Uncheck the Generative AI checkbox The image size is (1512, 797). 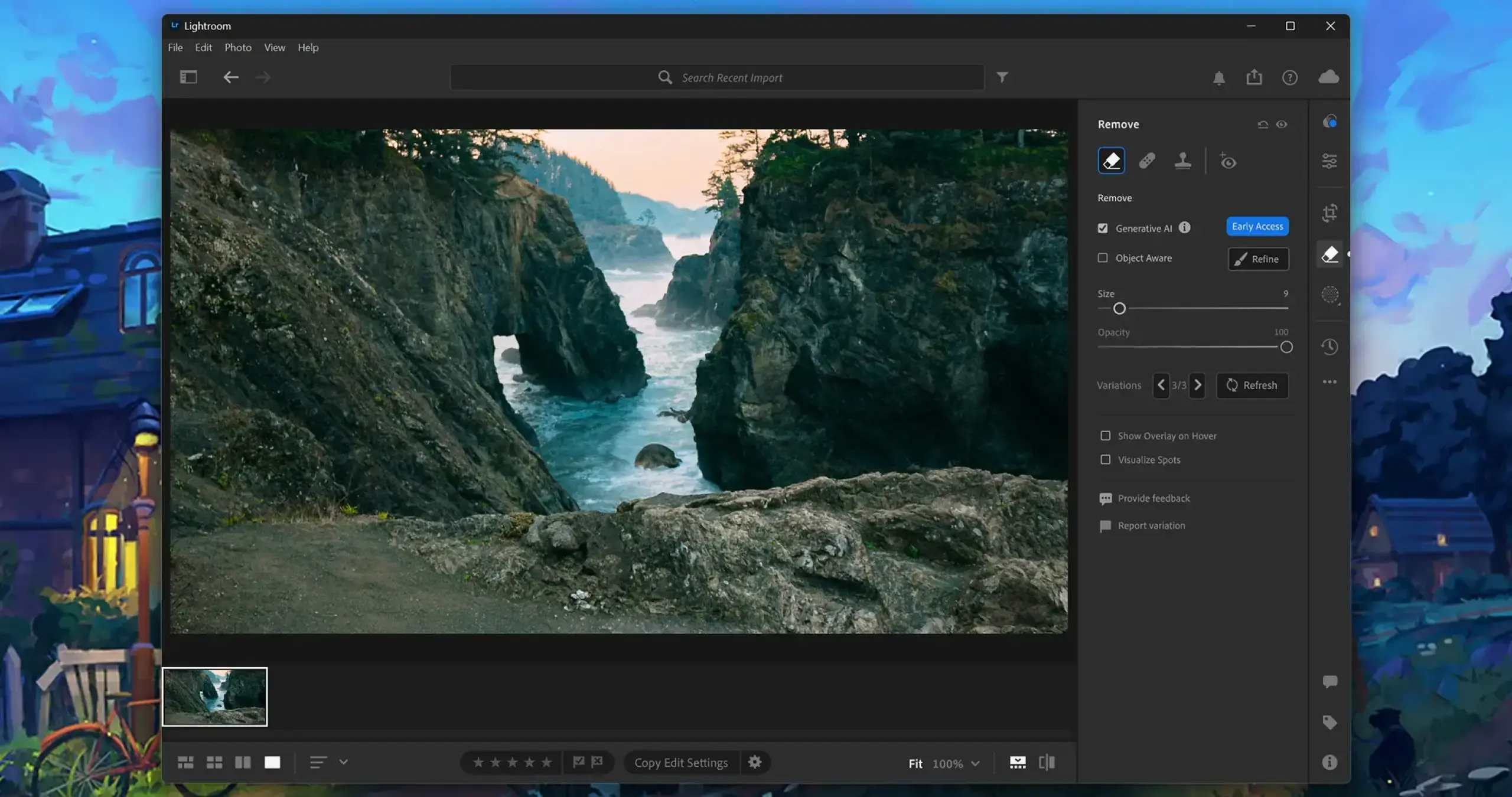coord(1103,228)
